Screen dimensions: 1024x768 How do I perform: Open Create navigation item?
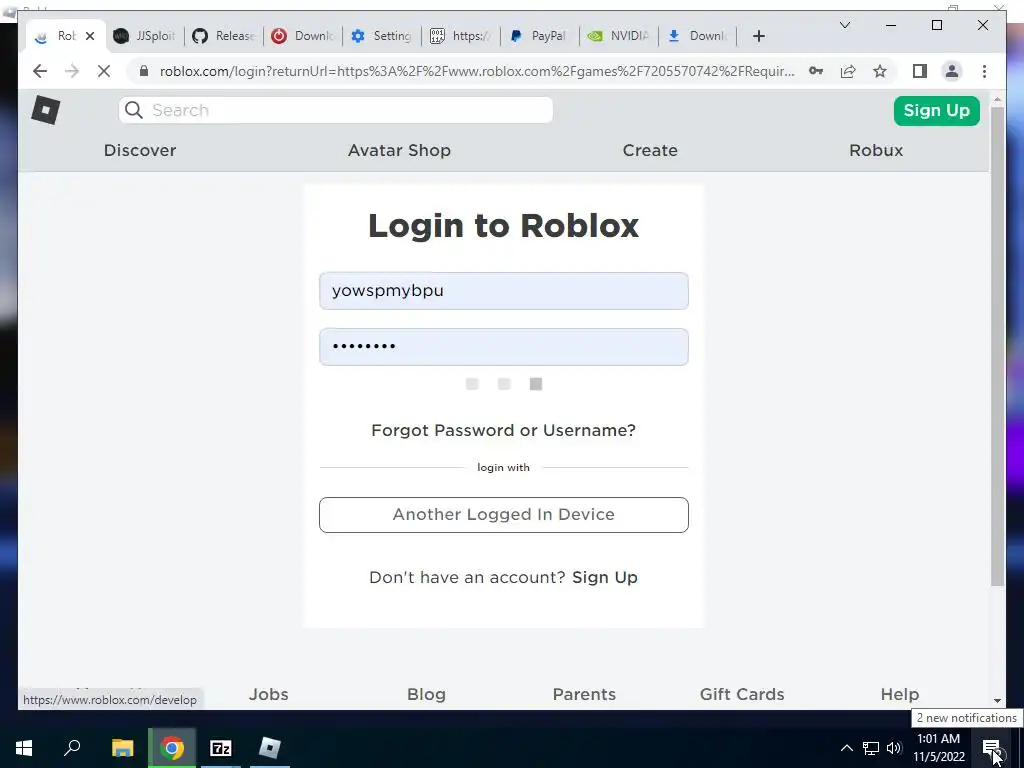point(650,150)
